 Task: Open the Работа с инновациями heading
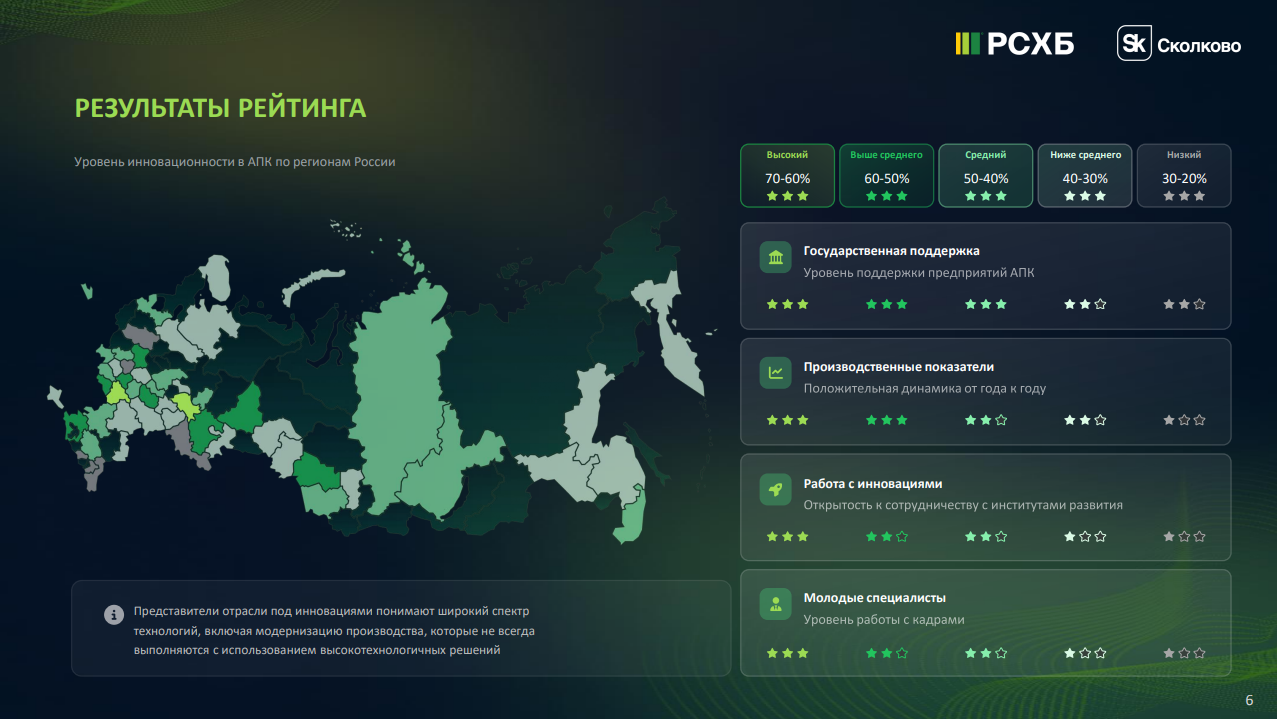(x=872, y=484)
